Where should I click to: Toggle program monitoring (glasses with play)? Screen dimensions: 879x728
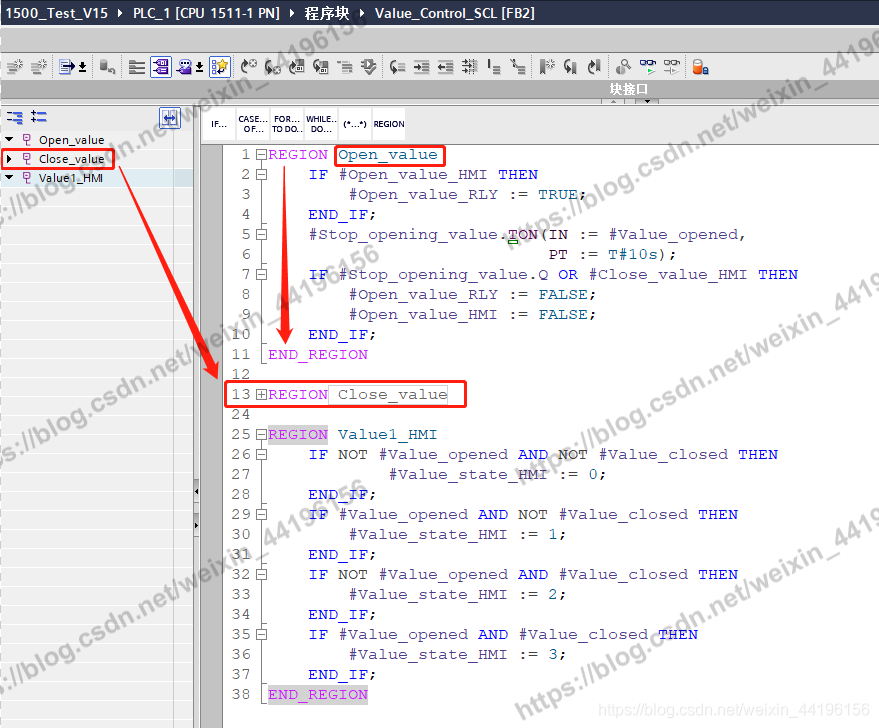click(648, 67)
